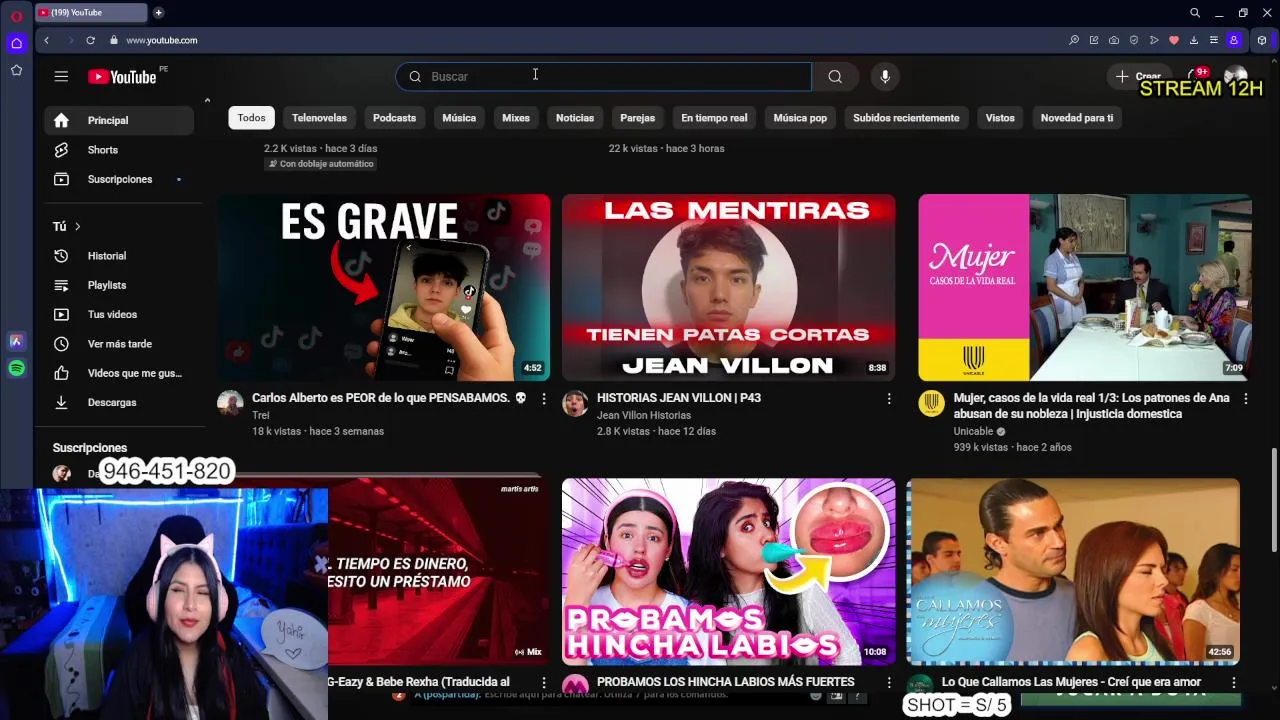Open Opera main menu logo
The height and width of the screenshot is (720, 1280).
click(x=16, y=15)
